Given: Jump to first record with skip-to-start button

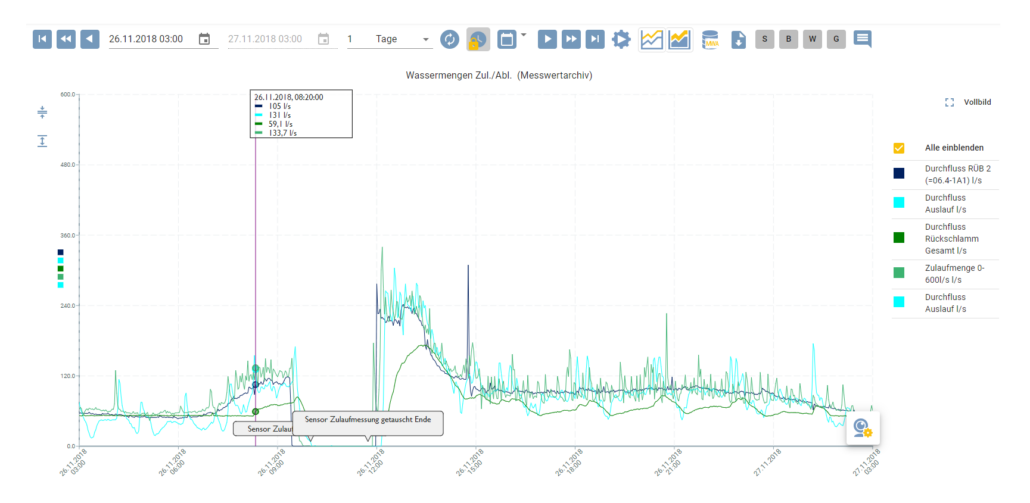Looking at the screenshot, I should click(x=42, y=39).
